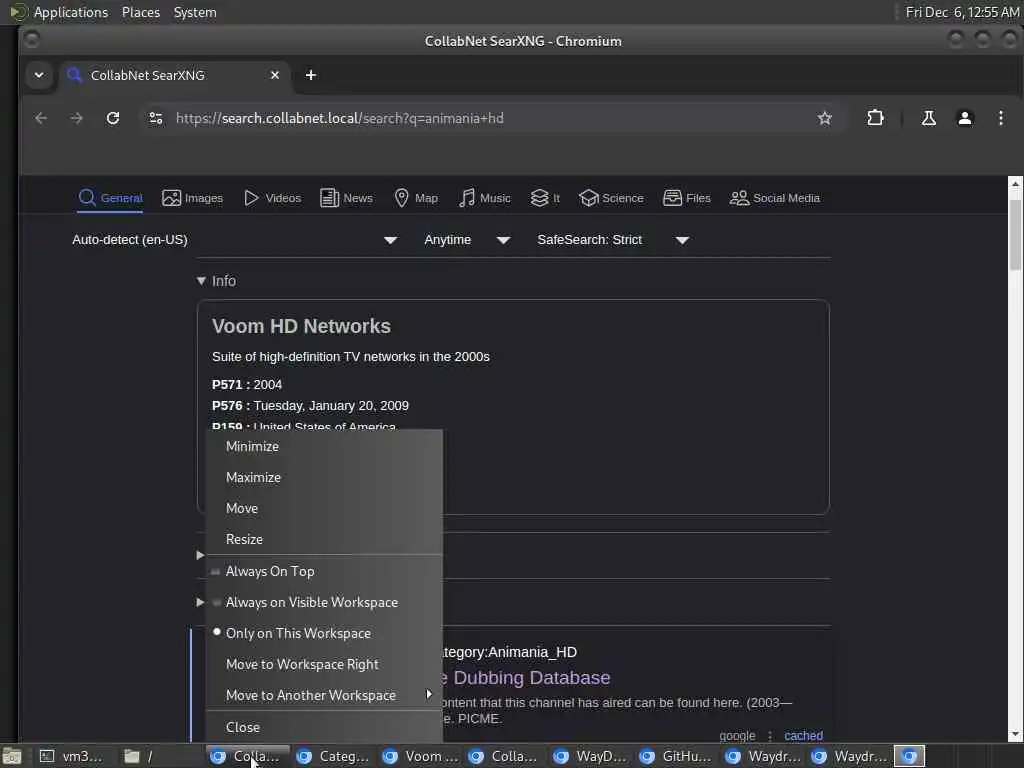This screenshot has width=1024, height=768.
Task: Open the Music category tab
Action: (484, 198)
